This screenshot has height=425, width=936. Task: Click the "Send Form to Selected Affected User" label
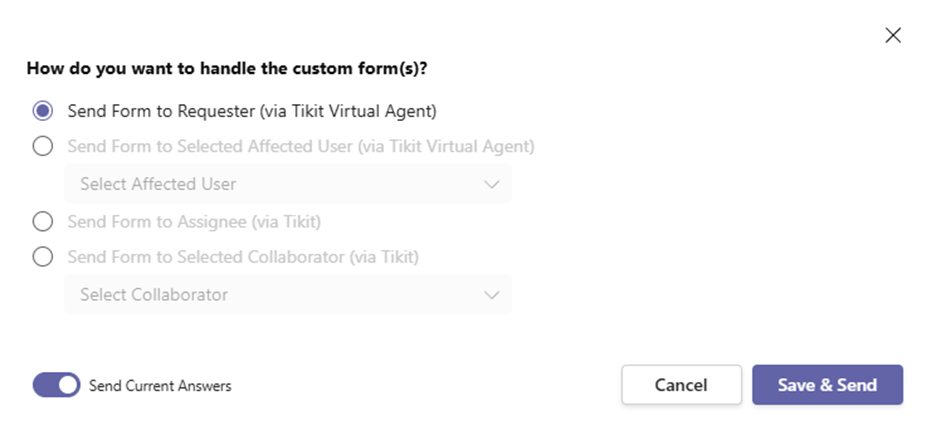click(x=301, y=146)
